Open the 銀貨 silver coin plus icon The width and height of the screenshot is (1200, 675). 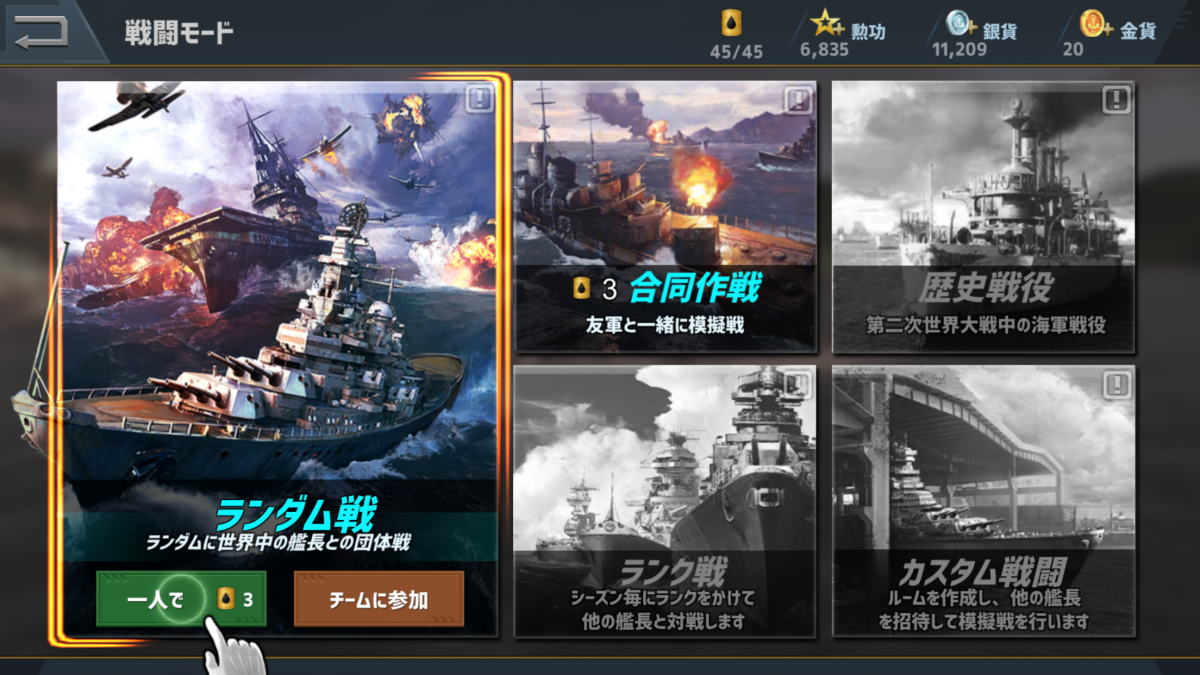(x=962, y=24)
